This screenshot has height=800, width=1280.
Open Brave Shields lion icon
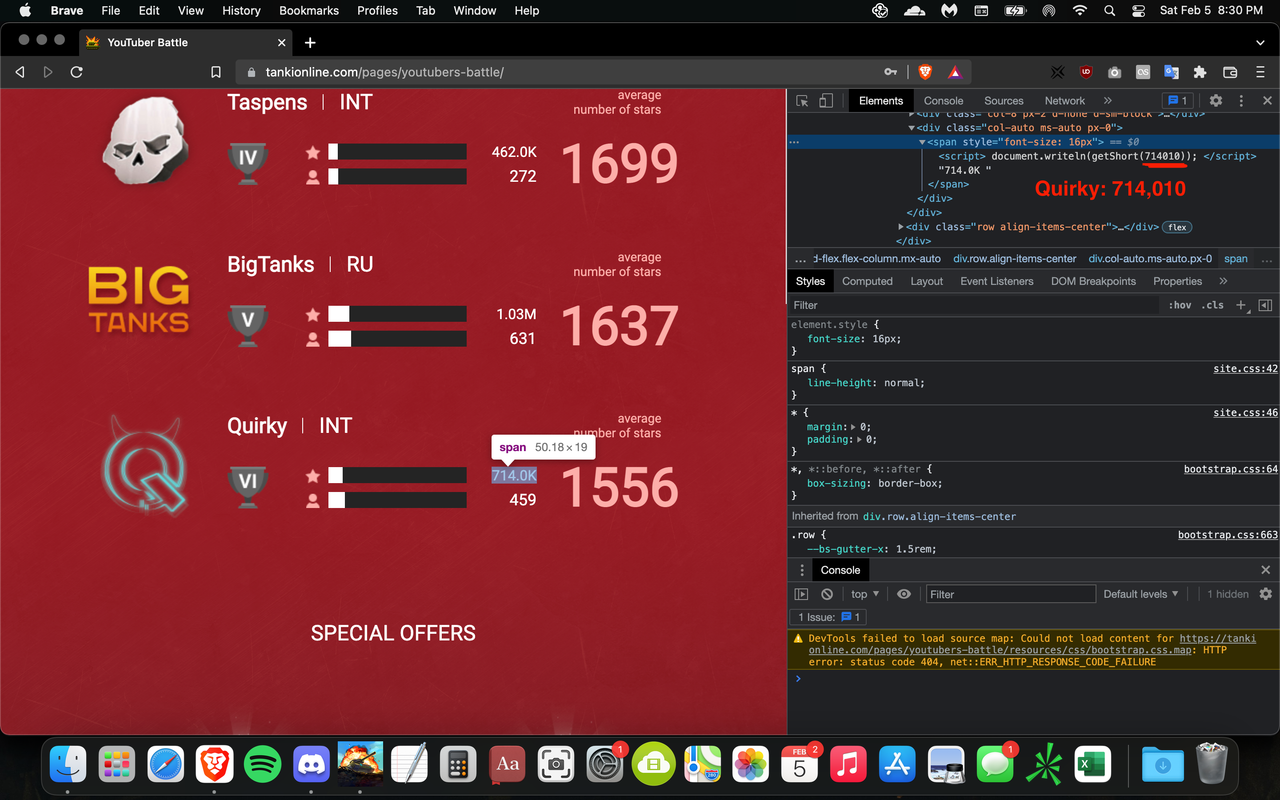(925, 72)
